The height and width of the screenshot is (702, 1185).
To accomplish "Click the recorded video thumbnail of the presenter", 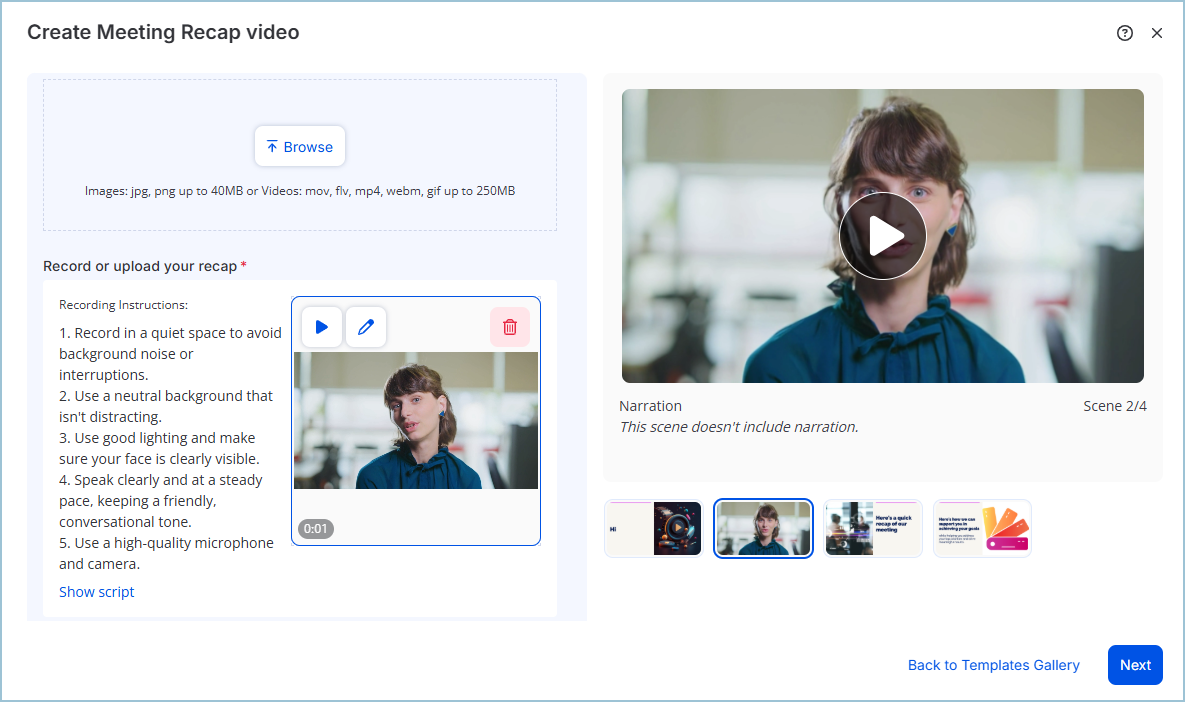I will (x=415, y=420).
